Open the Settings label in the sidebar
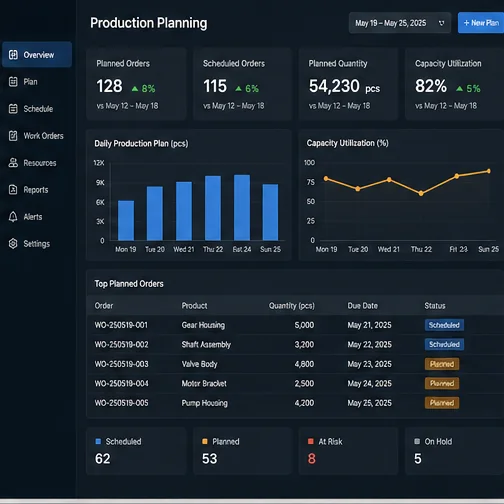 (x=37, y=244)
